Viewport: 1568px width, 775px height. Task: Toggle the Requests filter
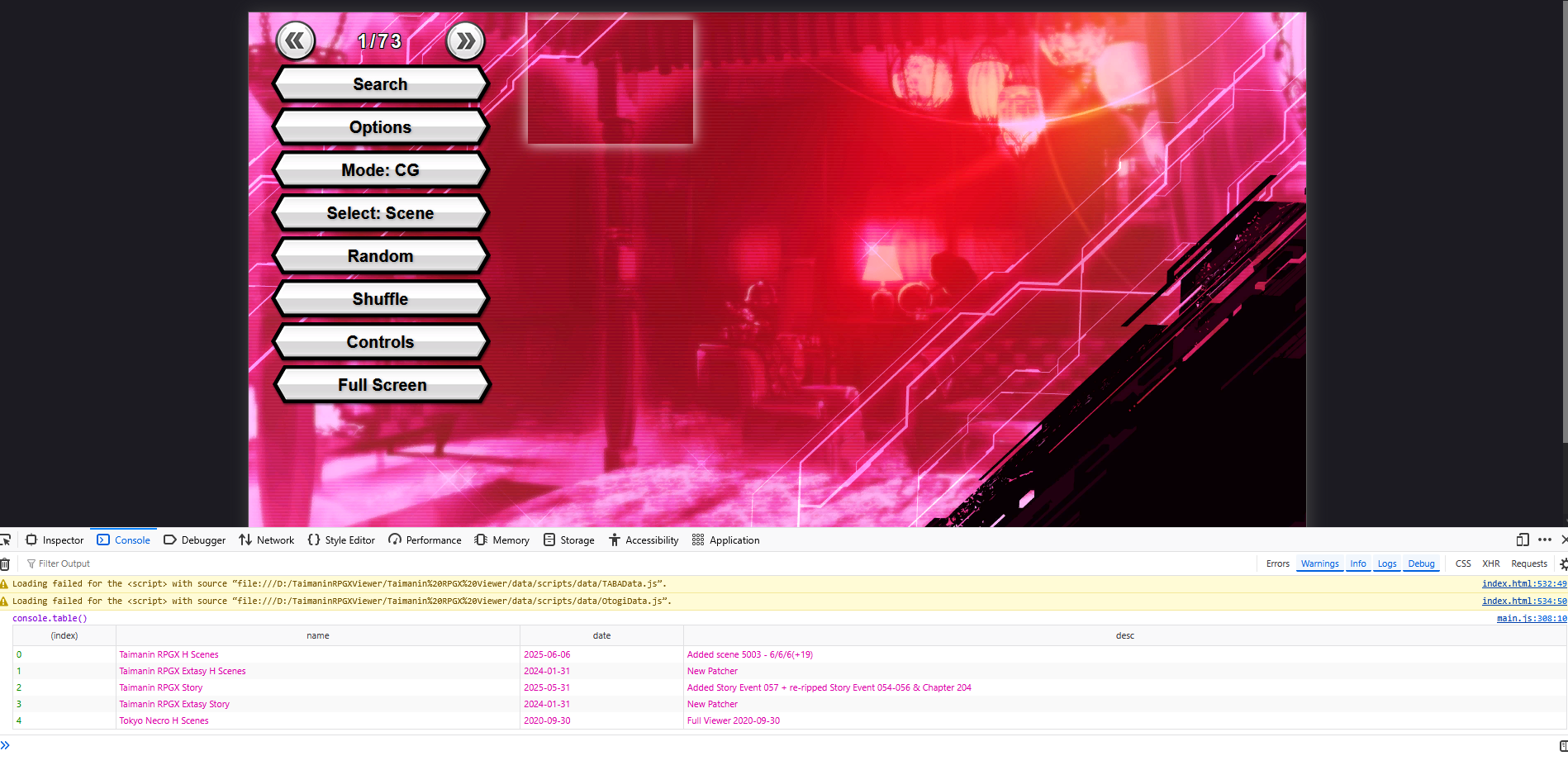[x=1528, y=563]
